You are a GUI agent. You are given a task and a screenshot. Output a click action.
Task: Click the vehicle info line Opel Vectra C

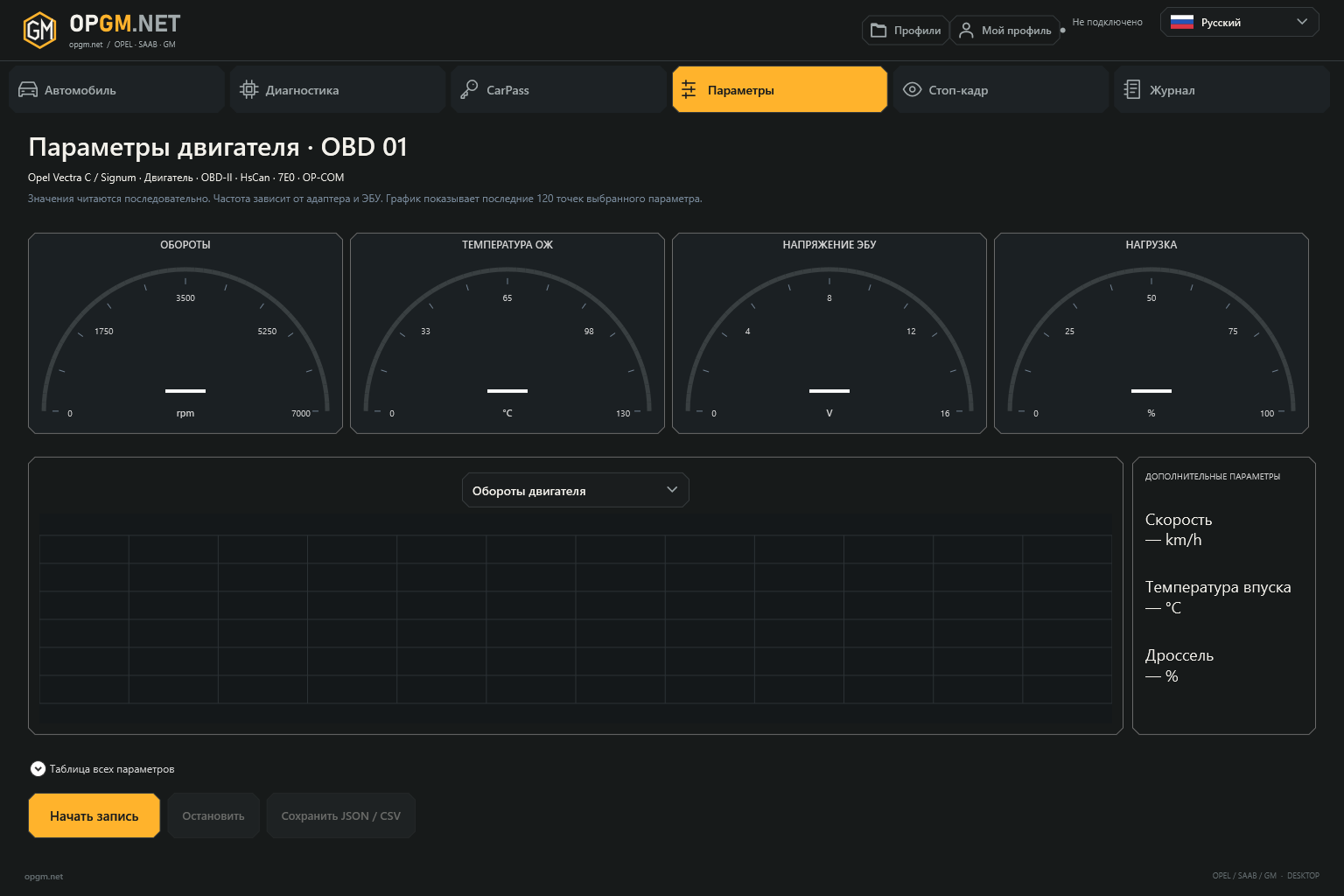[x=185, y=178]
